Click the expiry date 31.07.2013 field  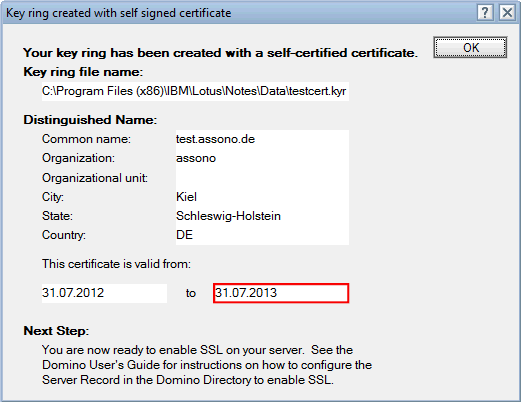281,293
